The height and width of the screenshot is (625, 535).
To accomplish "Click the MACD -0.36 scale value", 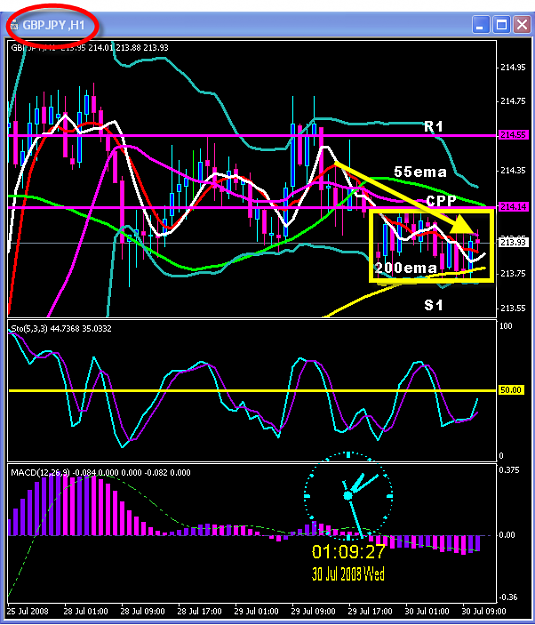I will click(x=508, y=597).
